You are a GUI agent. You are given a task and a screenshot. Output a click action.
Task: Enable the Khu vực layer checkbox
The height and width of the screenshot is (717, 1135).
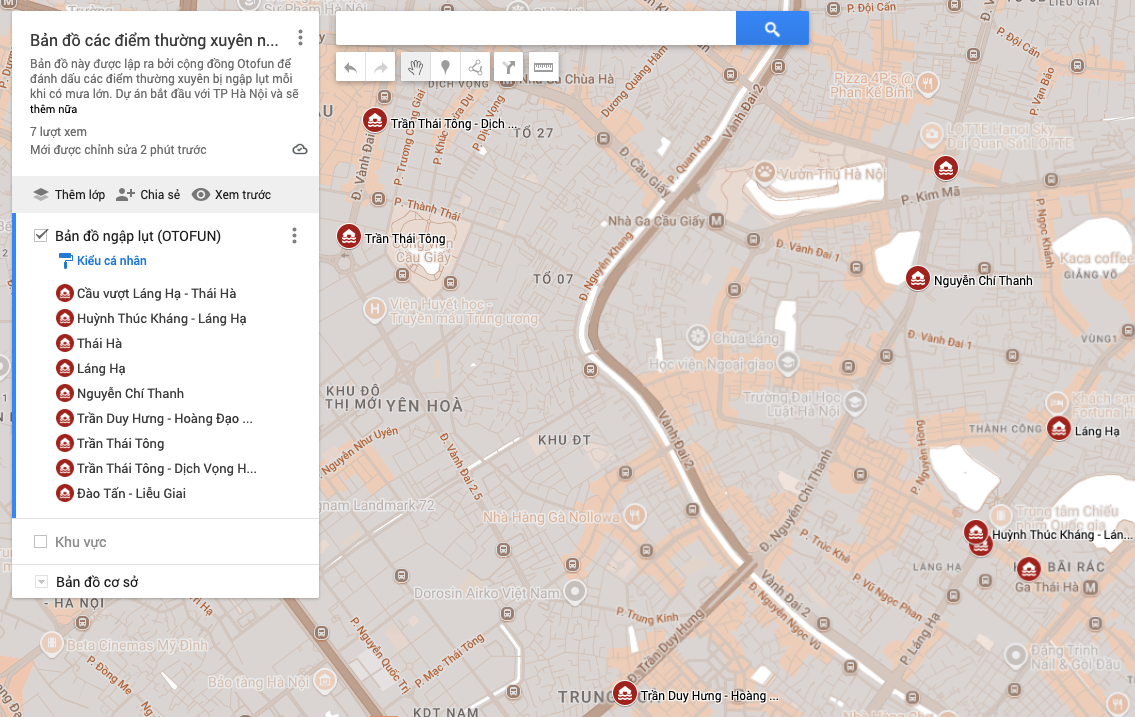pos(41,542)
